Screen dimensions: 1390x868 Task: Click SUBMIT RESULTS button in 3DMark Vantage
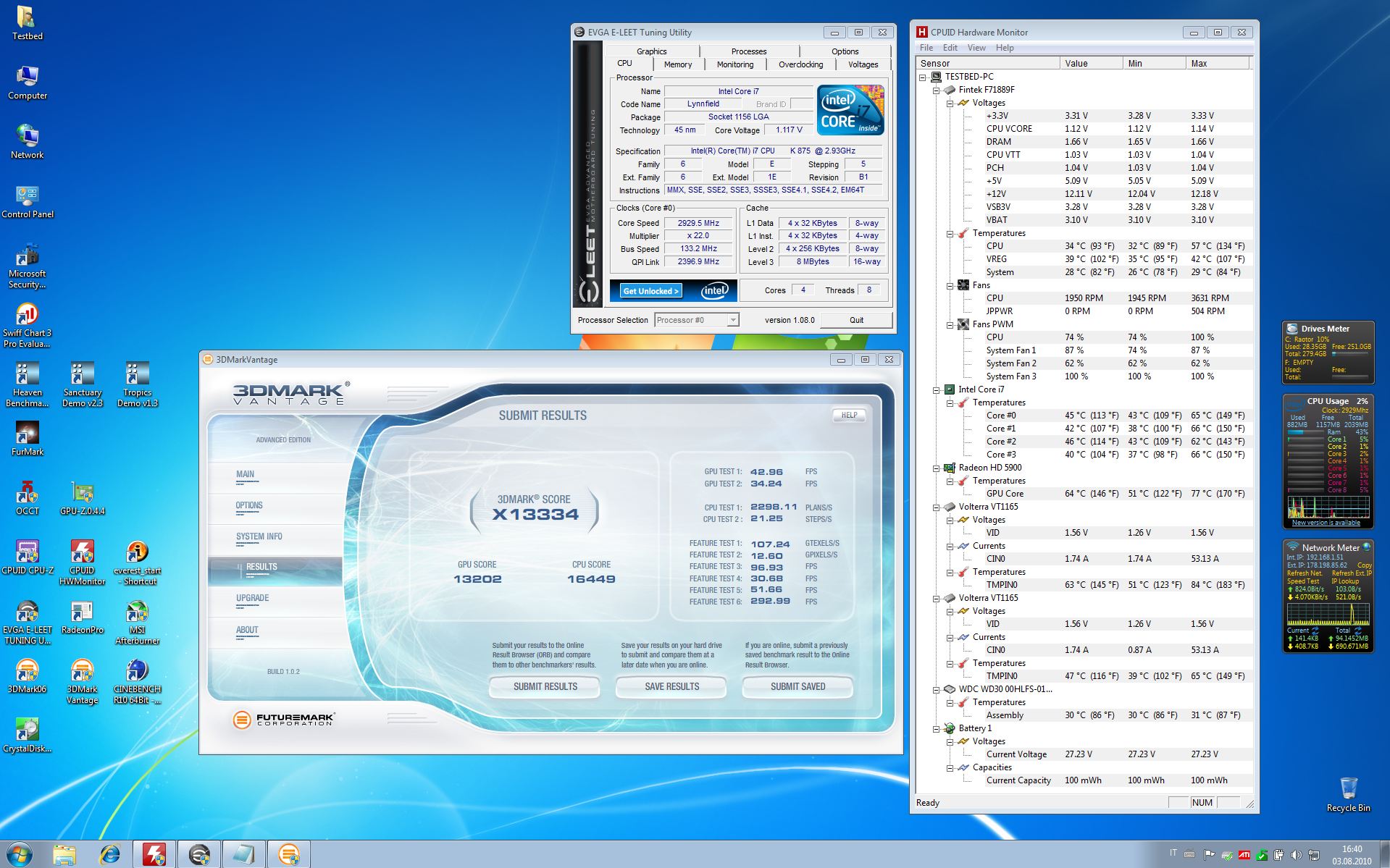[545, 686]
